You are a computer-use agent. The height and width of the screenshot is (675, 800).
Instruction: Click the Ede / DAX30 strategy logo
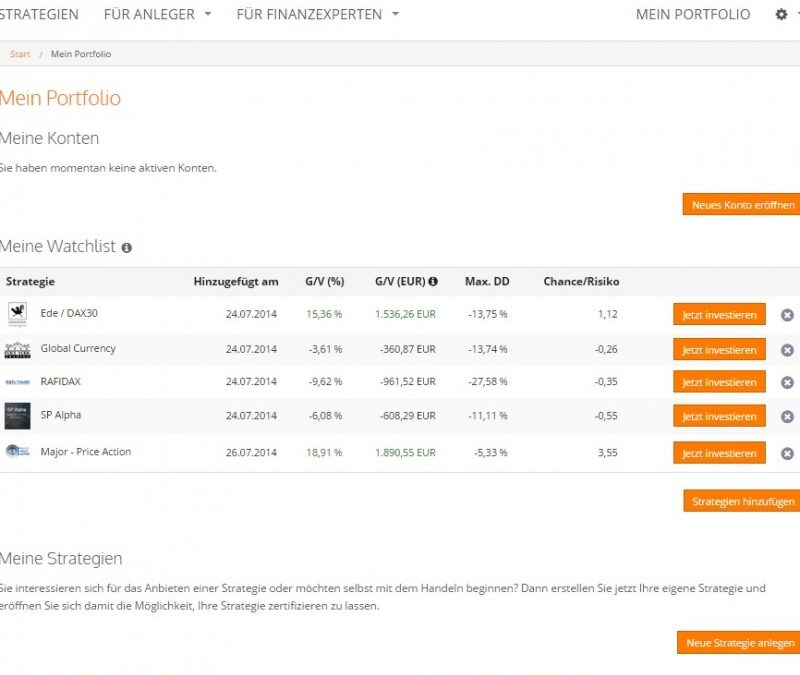[17, 314]
